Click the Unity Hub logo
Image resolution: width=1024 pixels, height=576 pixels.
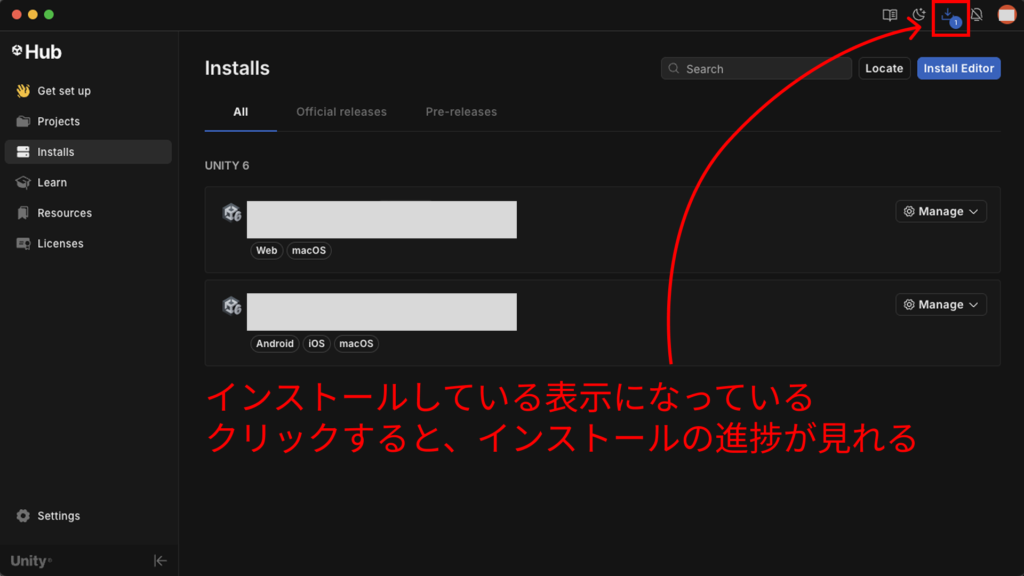(x=37, y=52)
